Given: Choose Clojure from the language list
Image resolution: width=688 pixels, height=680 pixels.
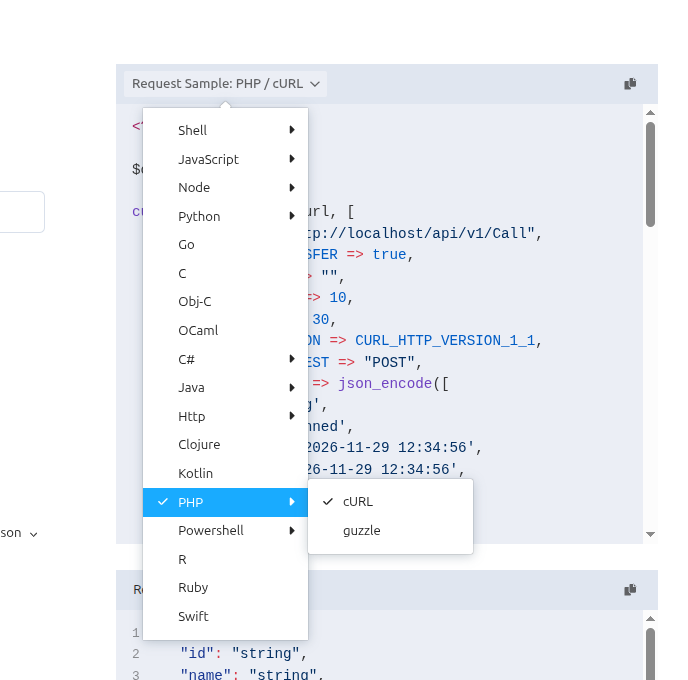Looking at the screenshot, I should [199, 445].
